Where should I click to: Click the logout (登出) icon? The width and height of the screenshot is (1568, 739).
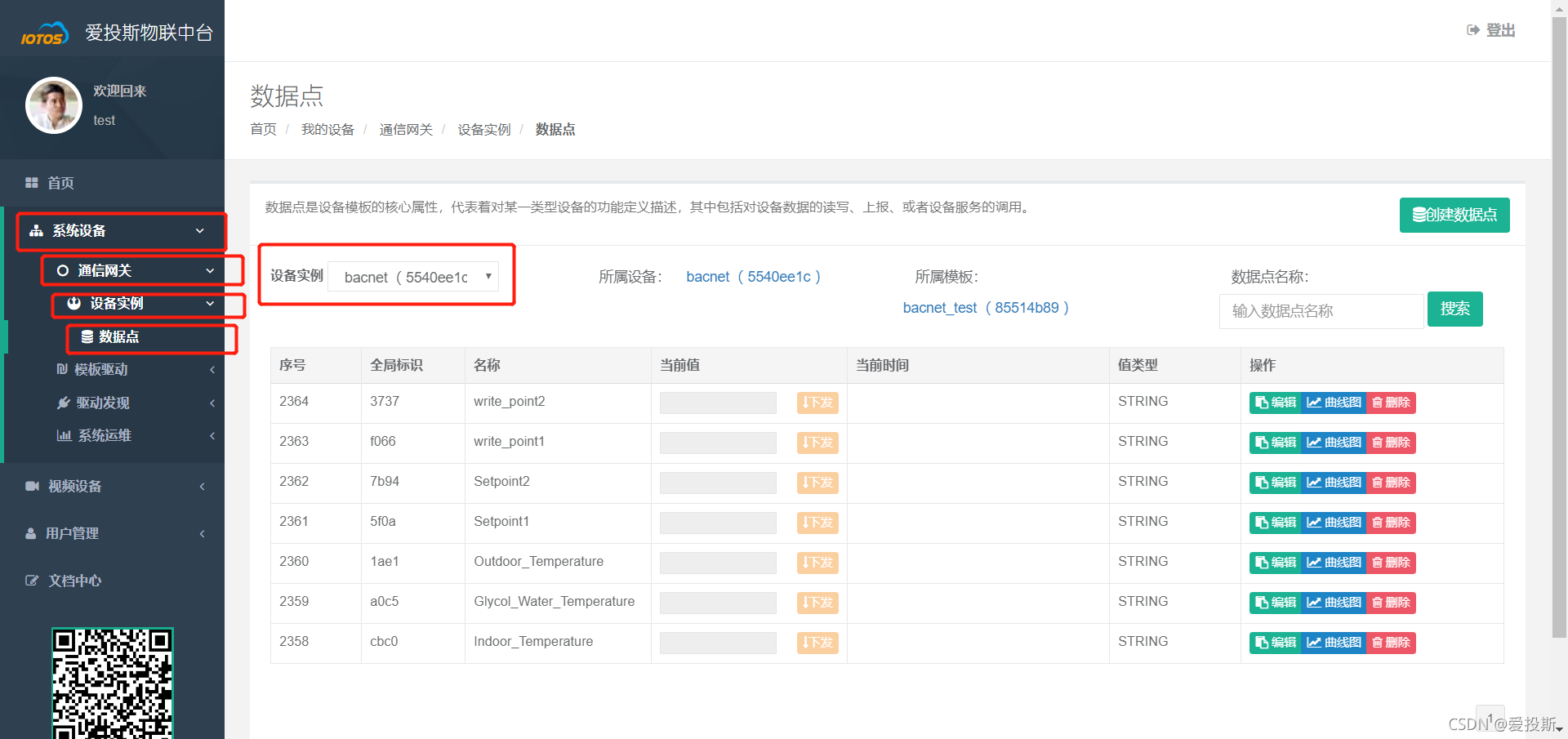click(1473, 30)
